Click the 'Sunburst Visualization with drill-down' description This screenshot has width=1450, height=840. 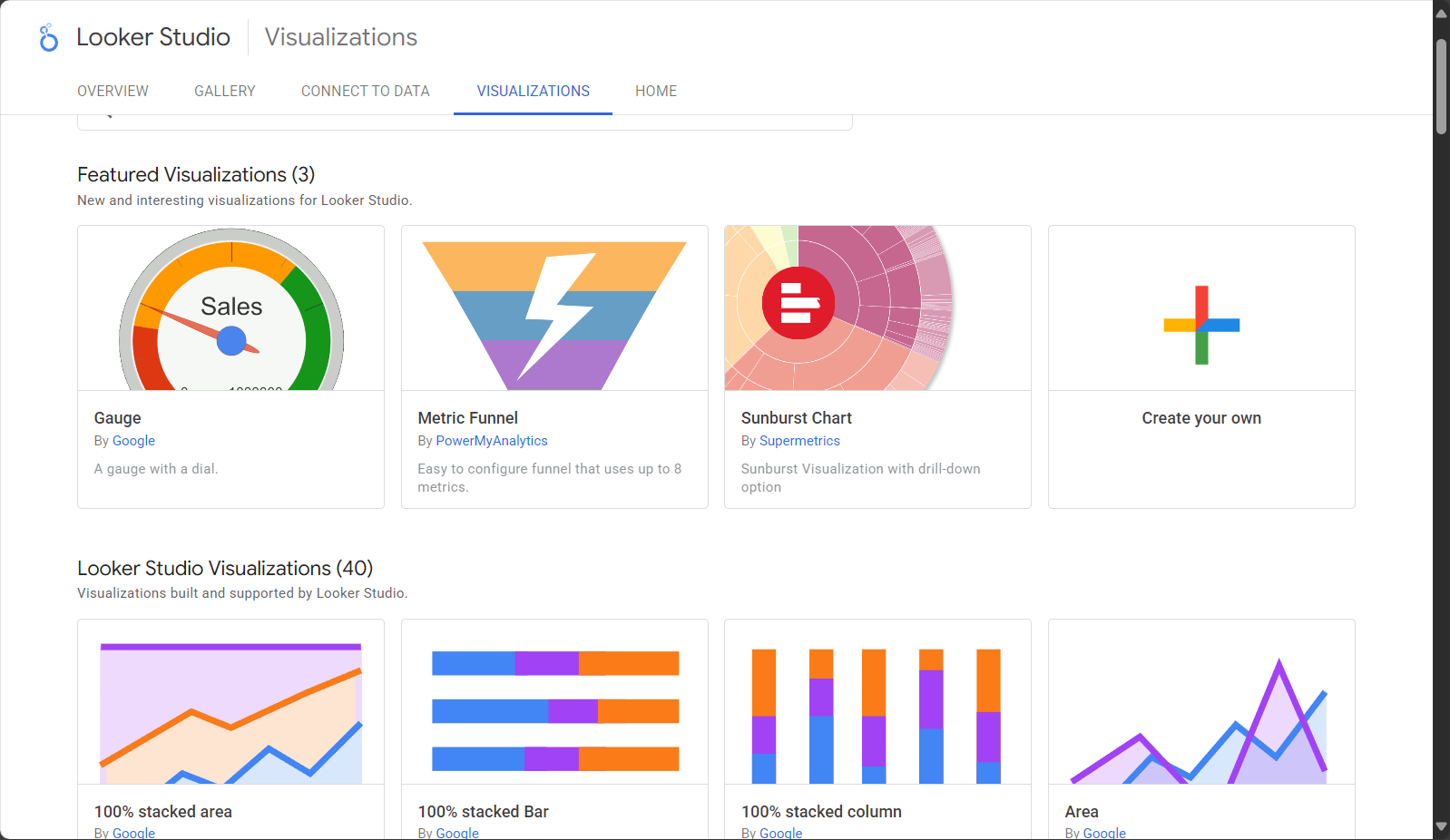[x=861, y=478]
